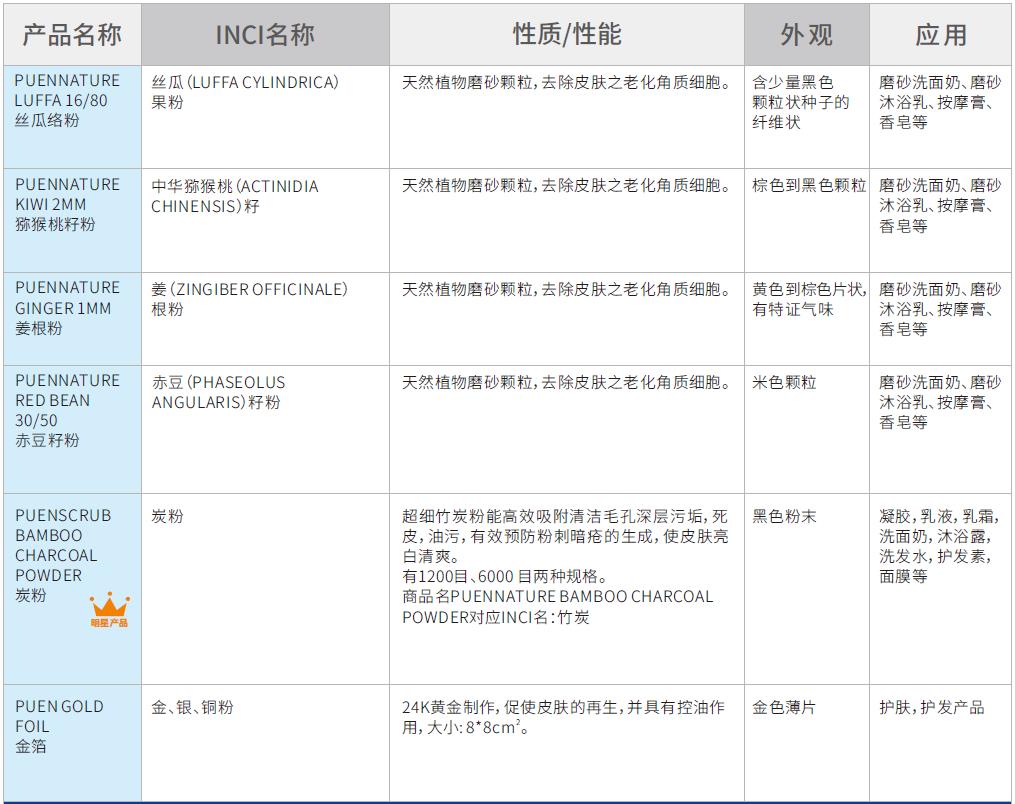Click the 应用 column header
The height and width of the screenshot is (804, 1015).
coord(941,34)
